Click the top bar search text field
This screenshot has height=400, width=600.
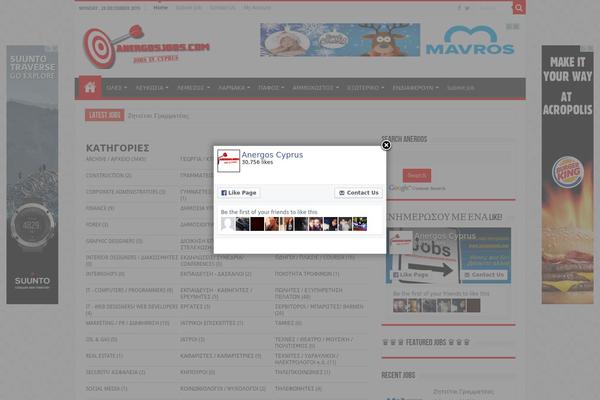coord(494,8)
